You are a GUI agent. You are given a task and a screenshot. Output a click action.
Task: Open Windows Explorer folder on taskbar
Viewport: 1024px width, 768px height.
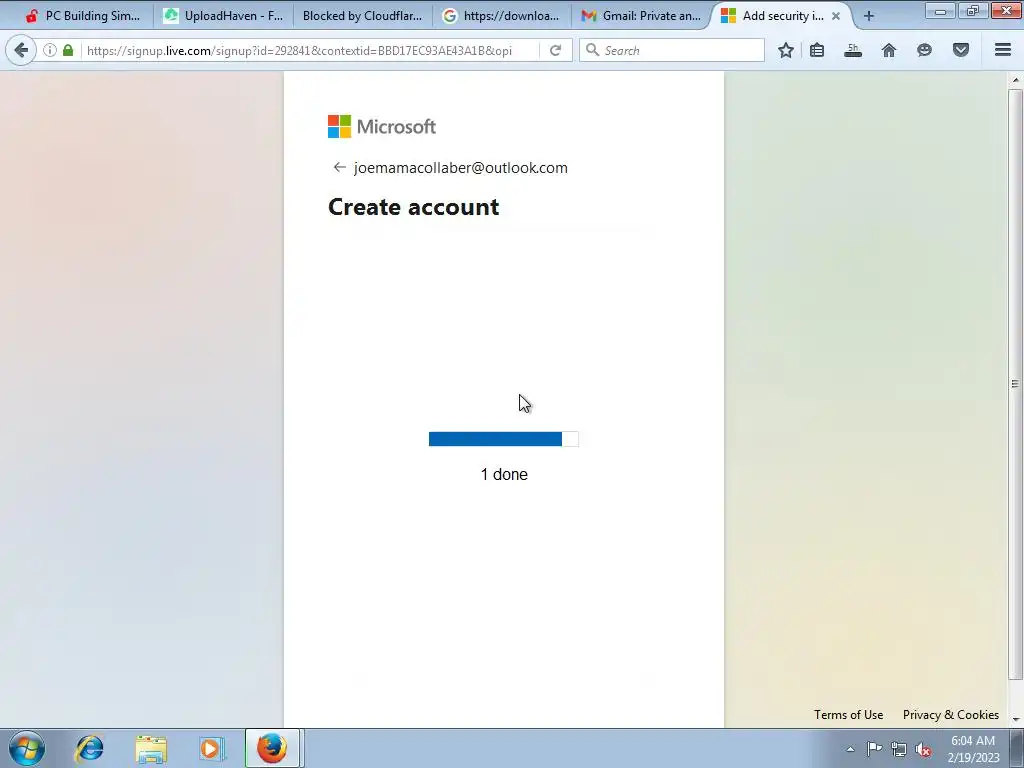151,748
